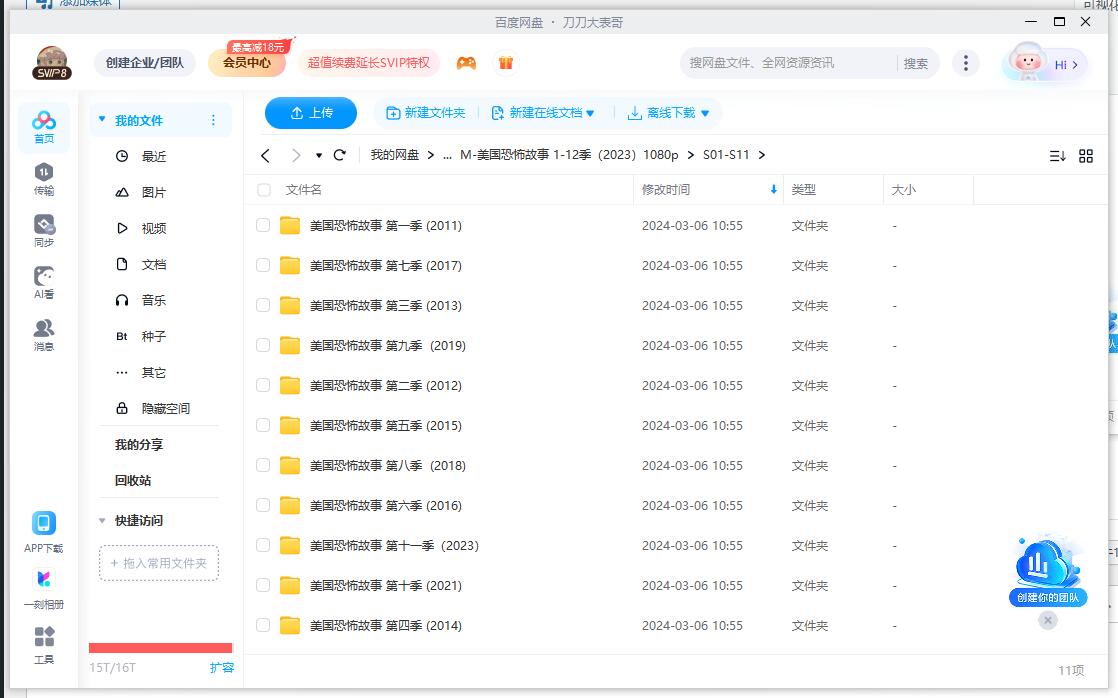Go forward with the right arrow
This screenshot has height=698, width=1118.
coord(296,155)
